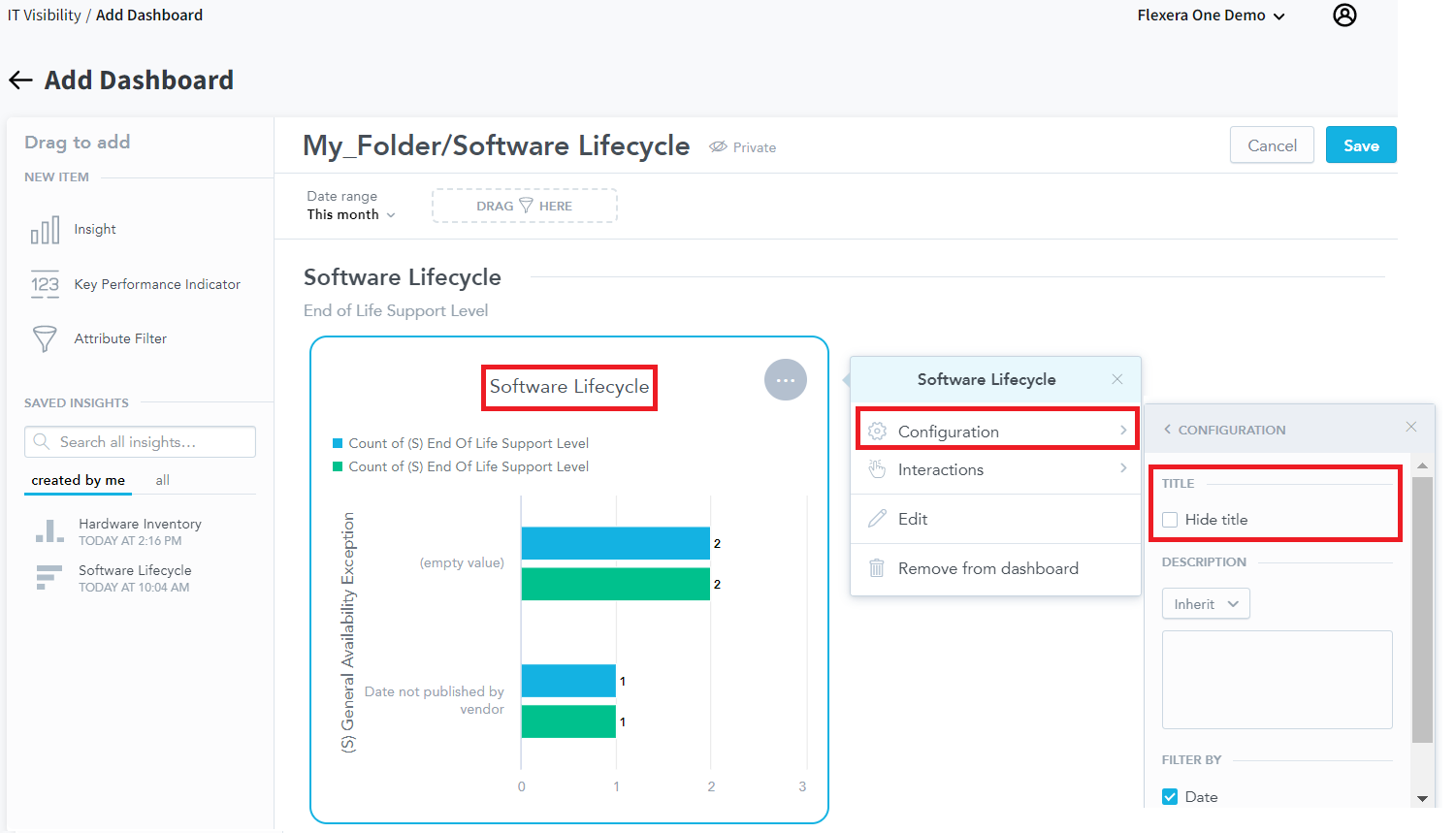Click the Insight bar chart icon

pyautogui.click(x=45, y=231)
